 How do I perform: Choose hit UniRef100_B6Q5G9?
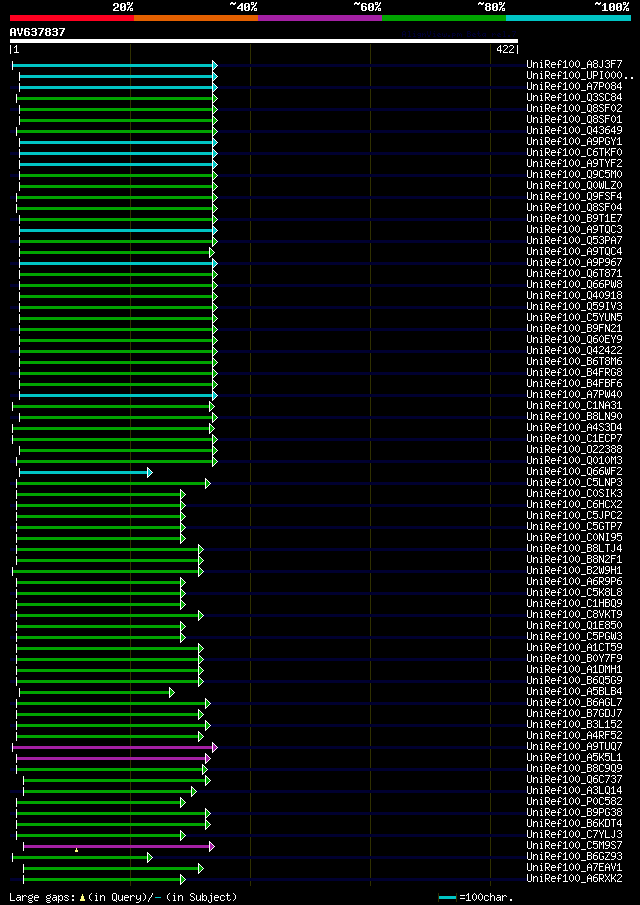[x=574, y=680]
